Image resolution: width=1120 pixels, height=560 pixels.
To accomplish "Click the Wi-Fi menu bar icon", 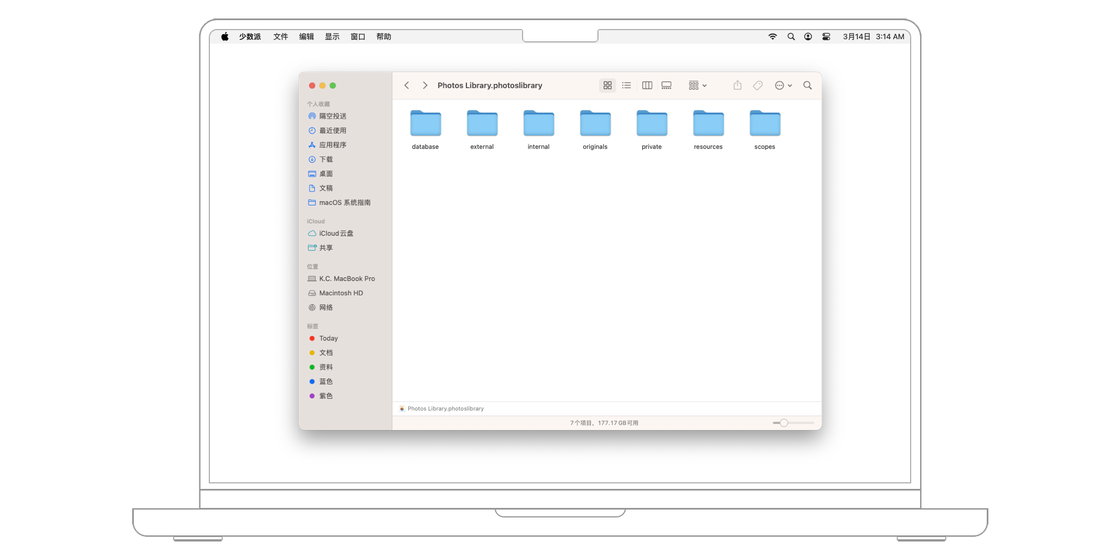I will coord(772,36).
